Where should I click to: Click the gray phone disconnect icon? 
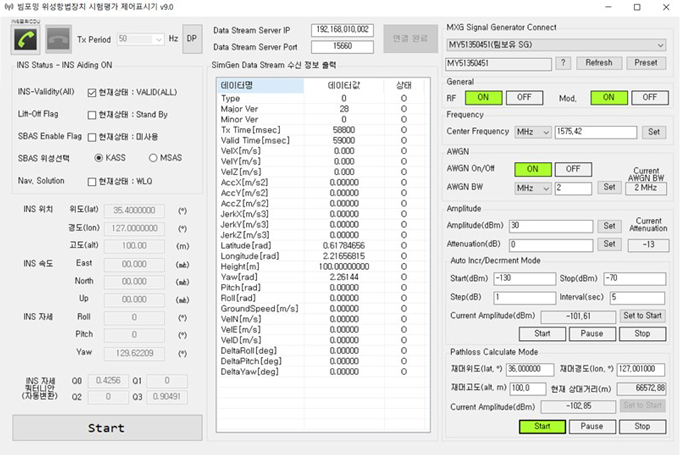pos(58,39)
